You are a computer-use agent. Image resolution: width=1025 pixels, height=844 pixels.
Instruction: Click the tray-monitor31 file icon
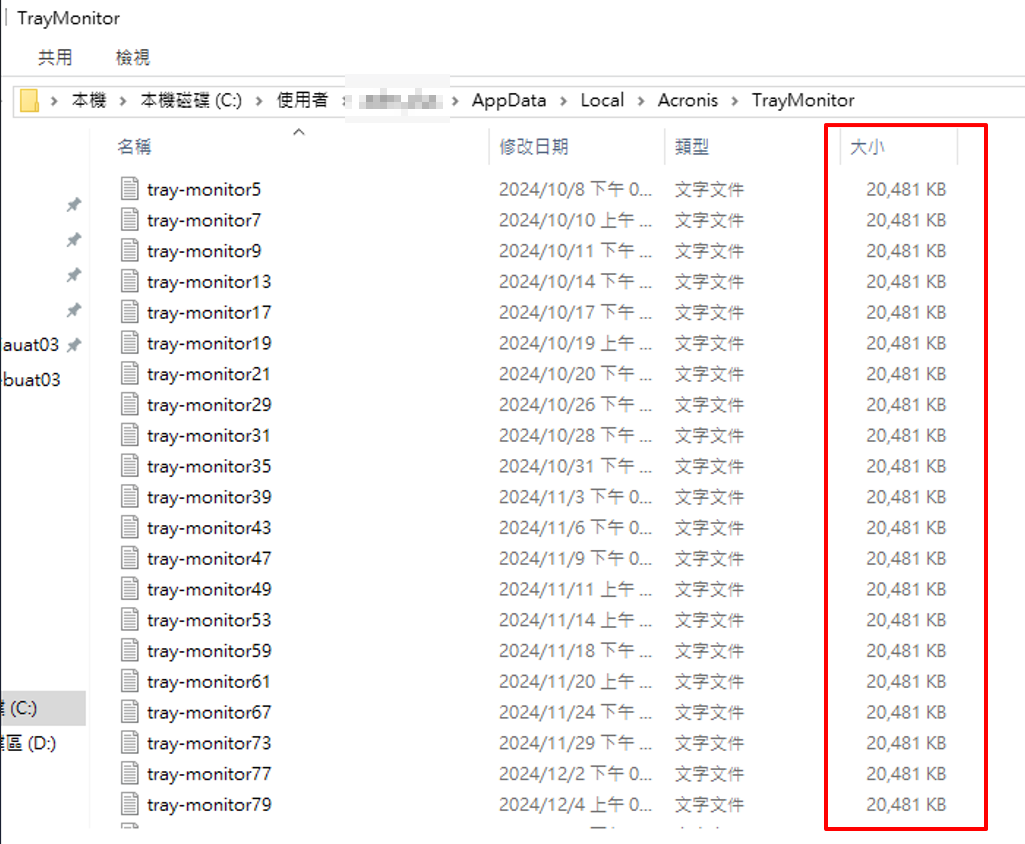129,435
